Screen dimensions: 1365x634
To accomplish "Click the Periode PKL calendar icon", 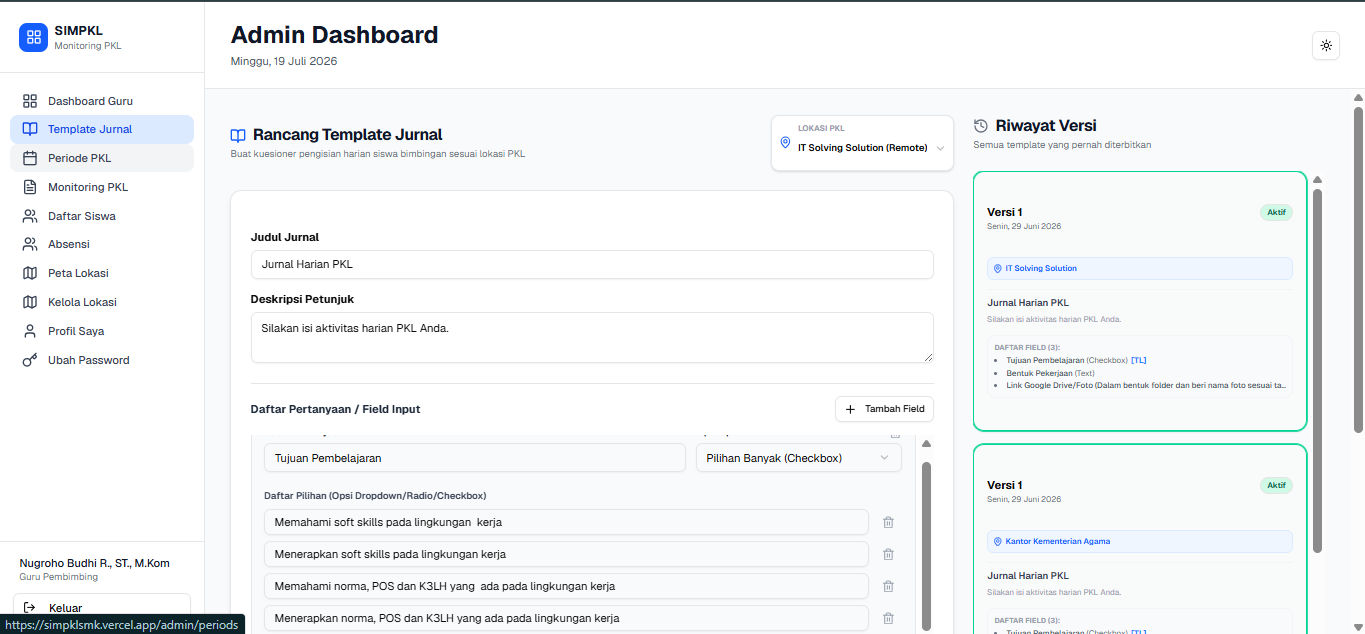I will [30, 158].
